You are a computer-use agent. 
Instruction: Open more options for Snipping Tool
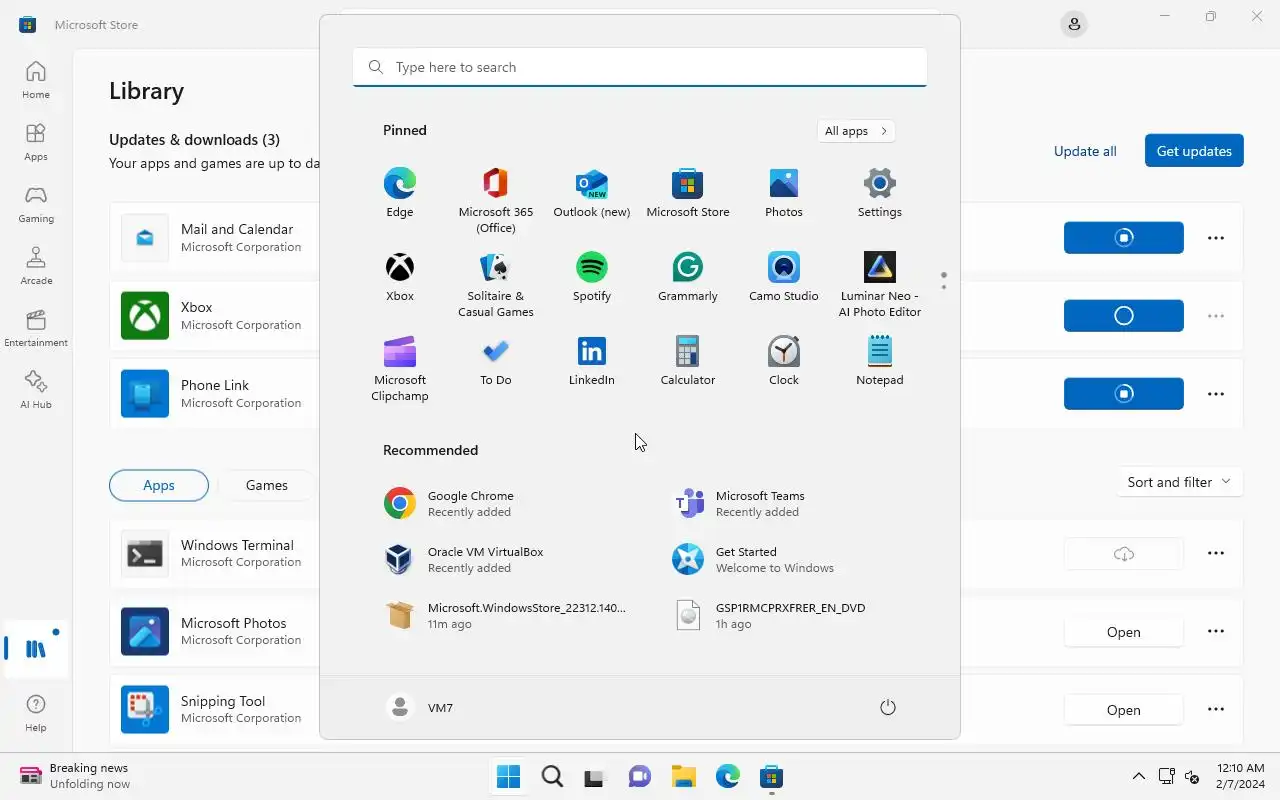point(1216,709)
